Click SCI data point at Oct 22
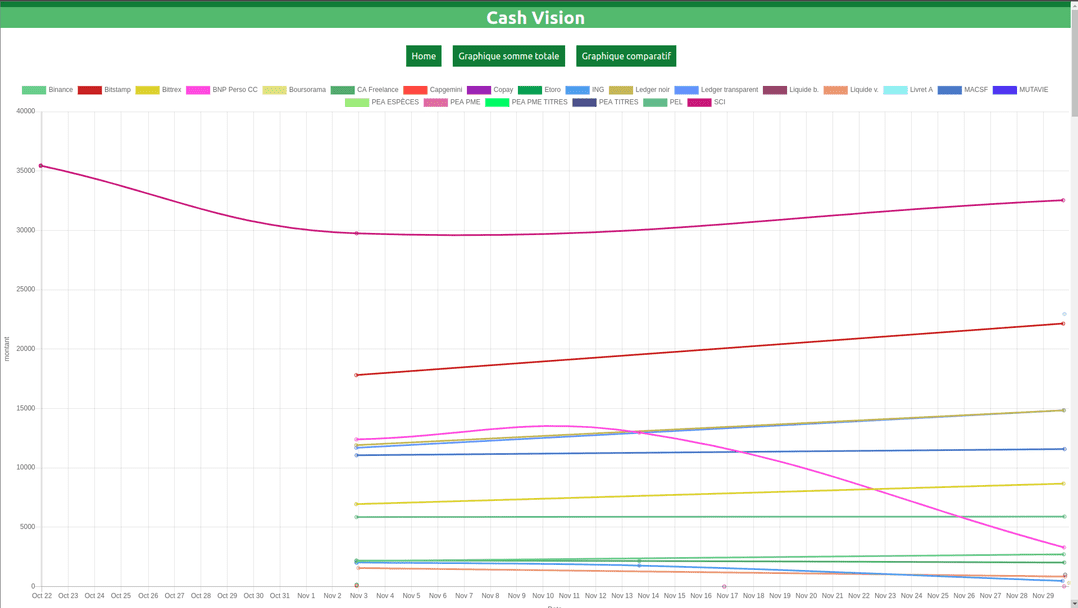The image size is (1078, 608). coord(41,166)
